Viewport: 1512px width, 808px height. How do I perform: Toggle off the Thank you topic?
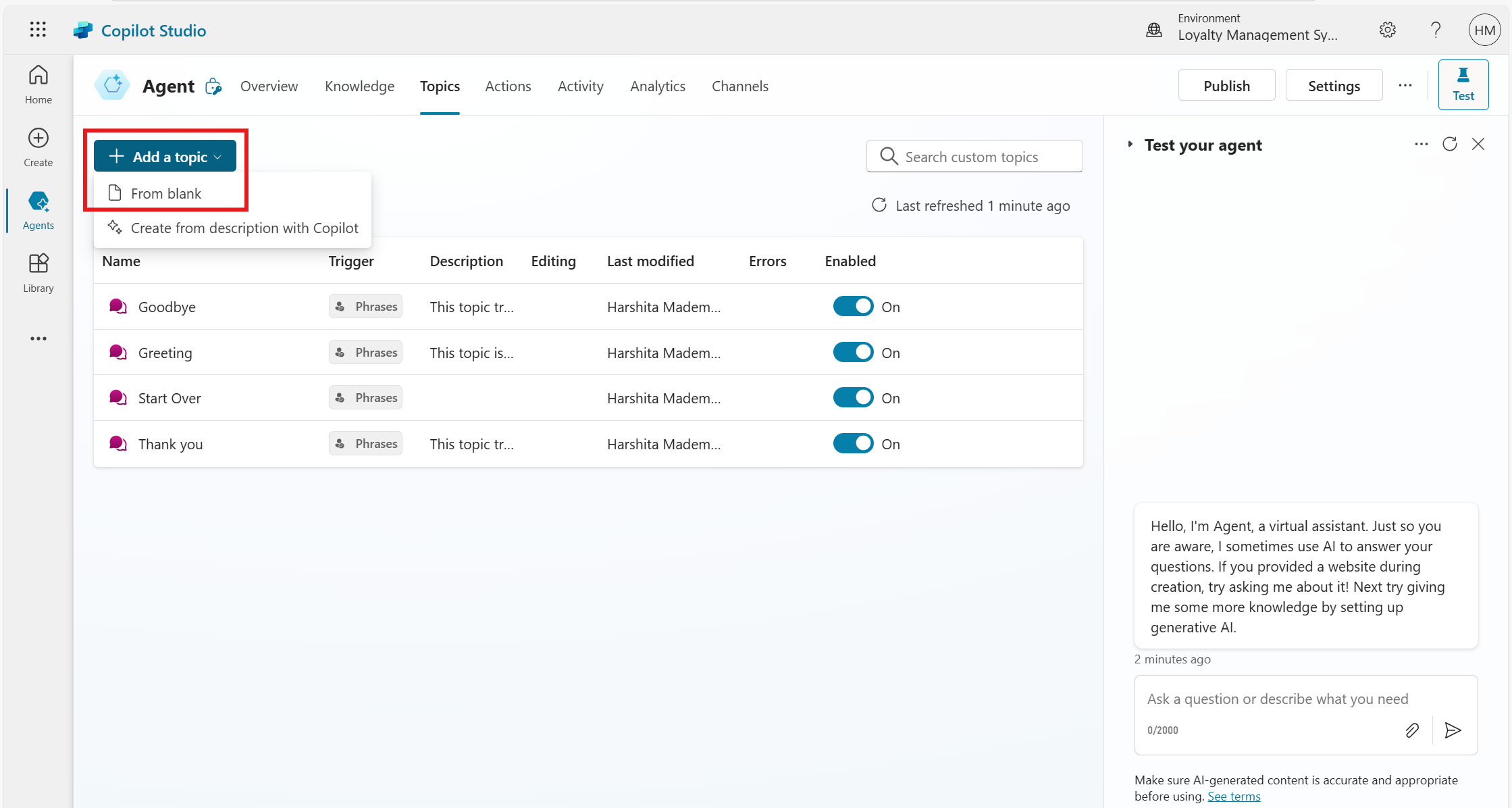[853, 444]
